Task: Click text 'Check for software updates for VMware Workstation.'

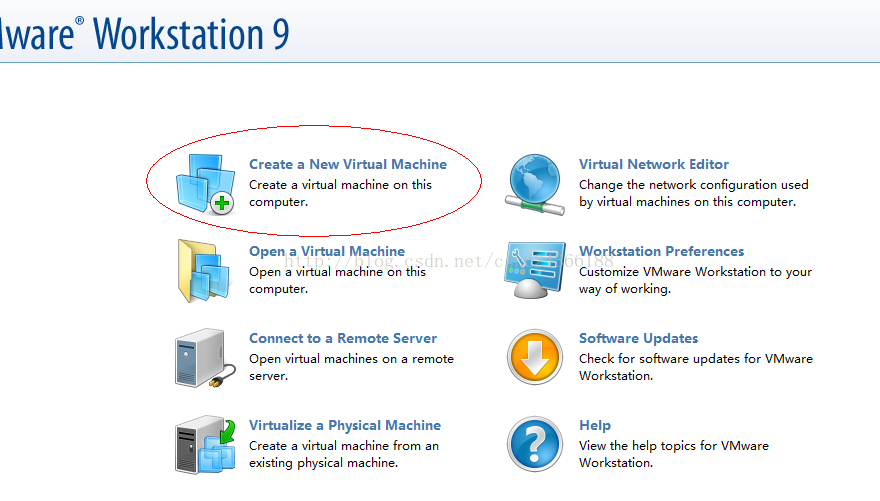Action: click(x=696, y=367)
